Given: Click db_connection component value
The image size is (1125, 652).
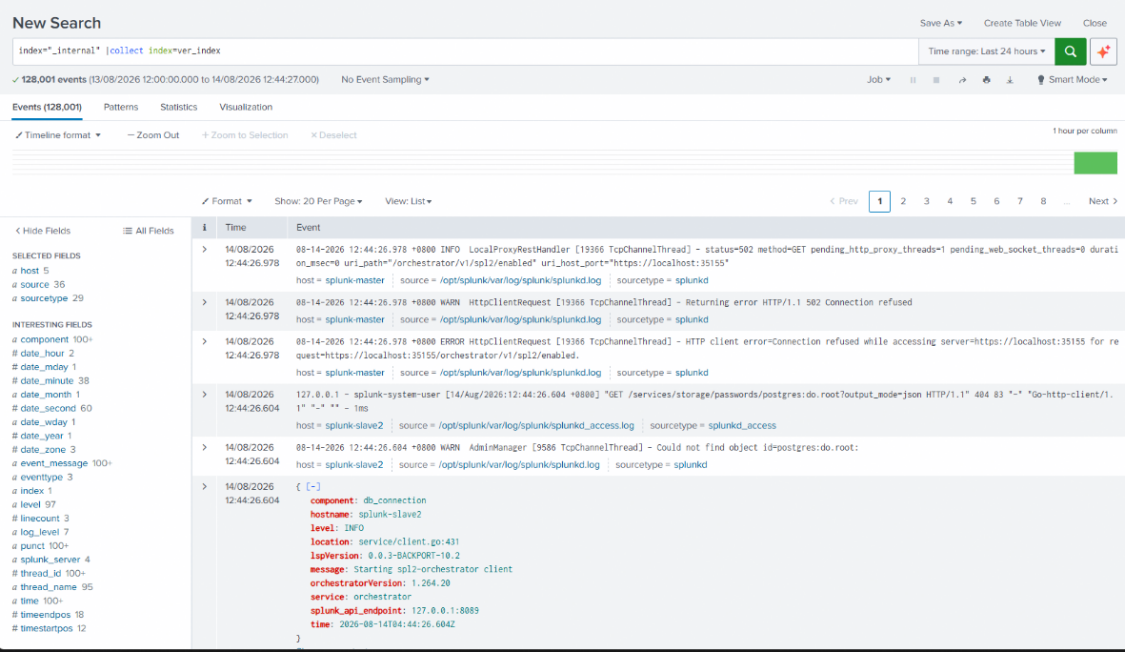Looking at the screenshot, I should pyautogui.click(x=395, y=501).
